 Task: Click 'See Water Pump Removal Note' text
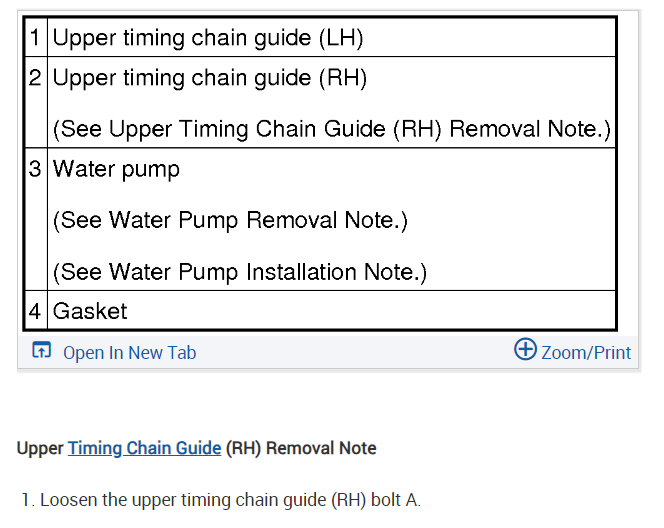click(230, 220)
